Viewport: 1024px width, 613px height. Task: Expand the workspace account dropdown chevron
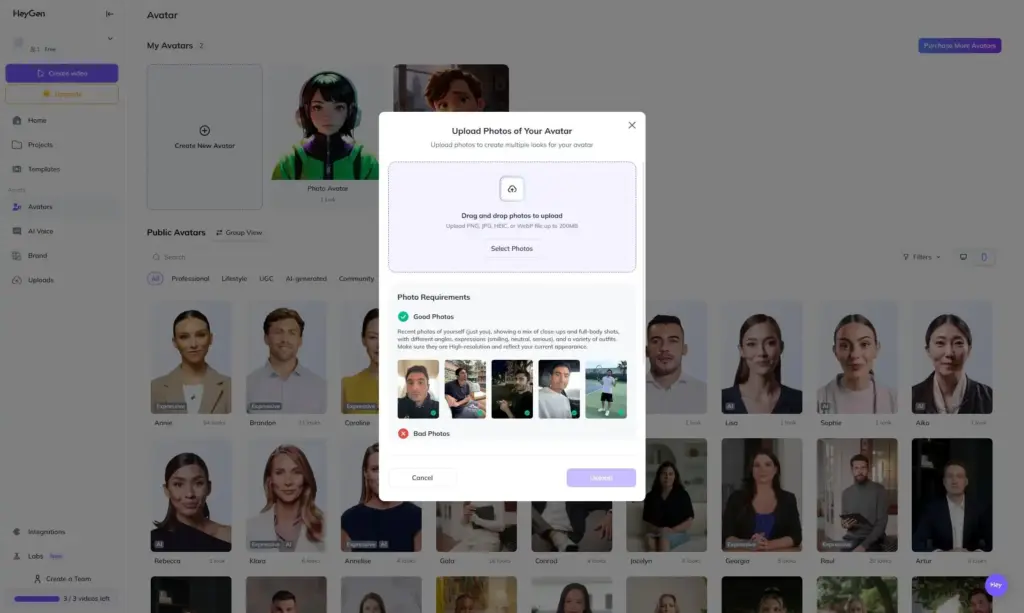click(x=110, y=39)
